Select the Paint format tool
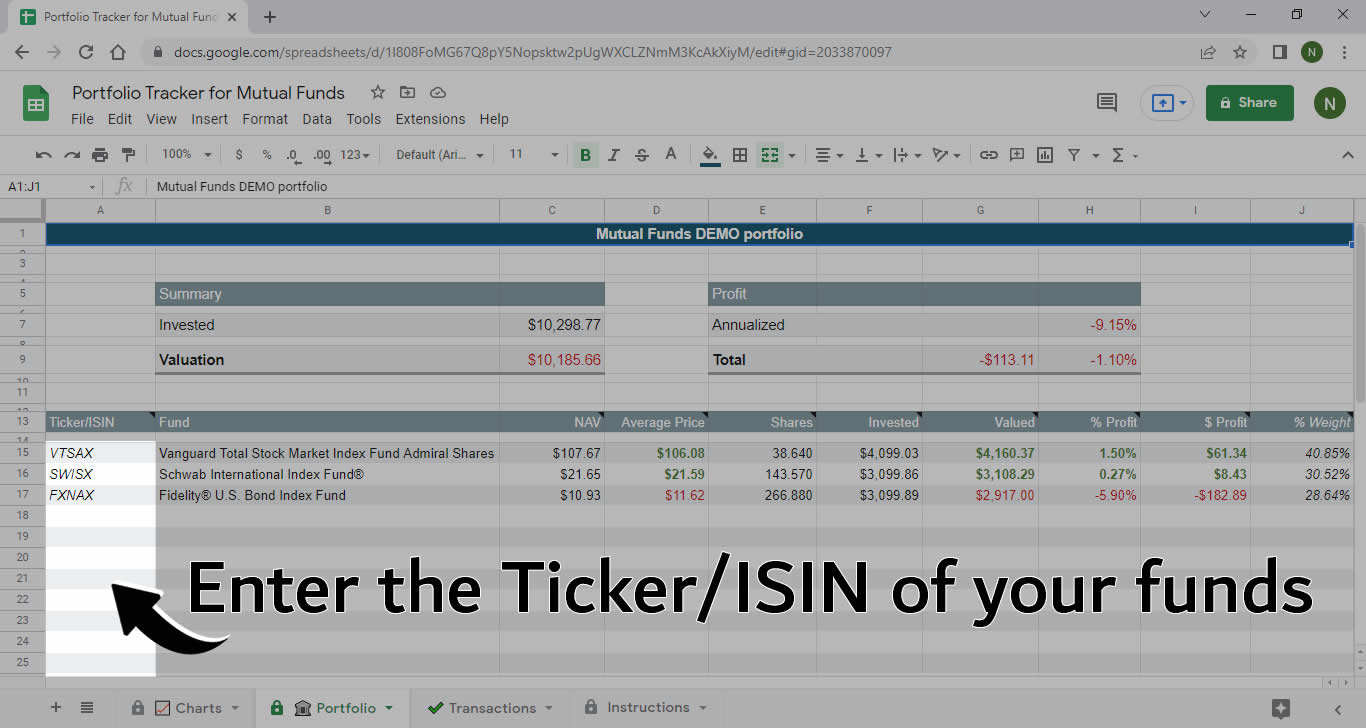The image size is (1366, 728). pos(128,155)
